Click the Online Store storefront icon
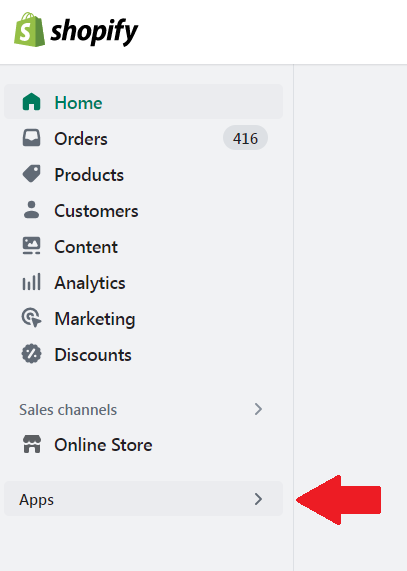Image resolution: width=407 pixels, height=571 pixels. 32,444
